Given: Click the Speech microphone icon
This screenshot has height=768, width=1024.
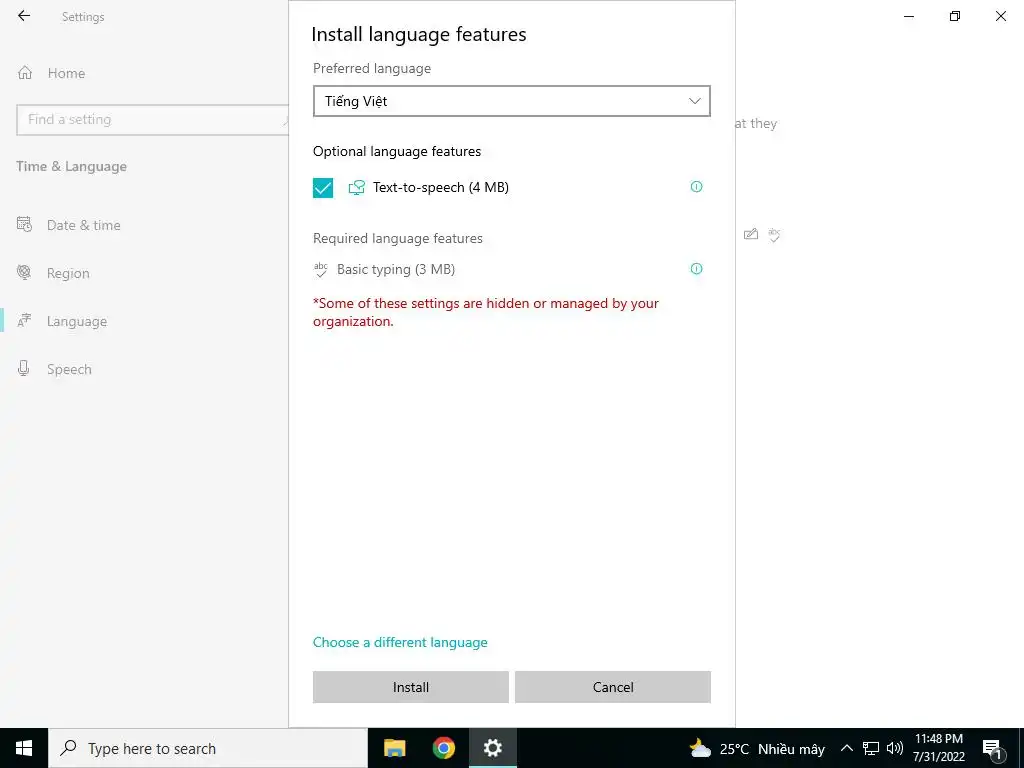Looking at the screenshot, I should [24, 368].
